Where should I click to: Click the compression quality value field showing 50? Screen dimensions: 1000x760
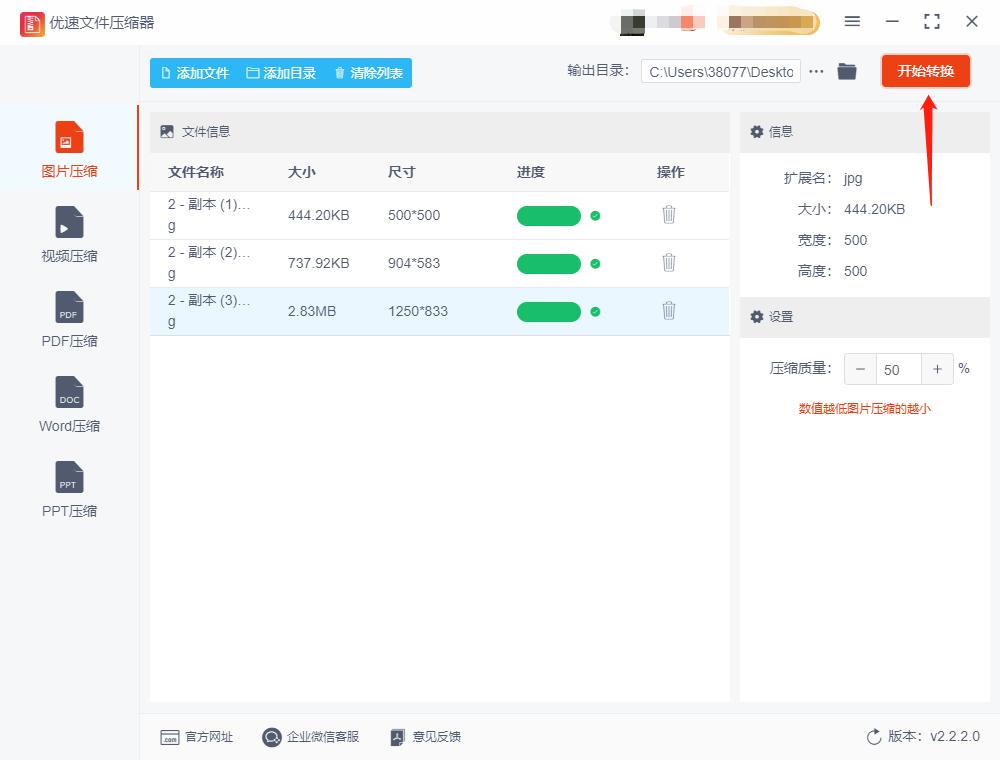(x=898, y=369)
